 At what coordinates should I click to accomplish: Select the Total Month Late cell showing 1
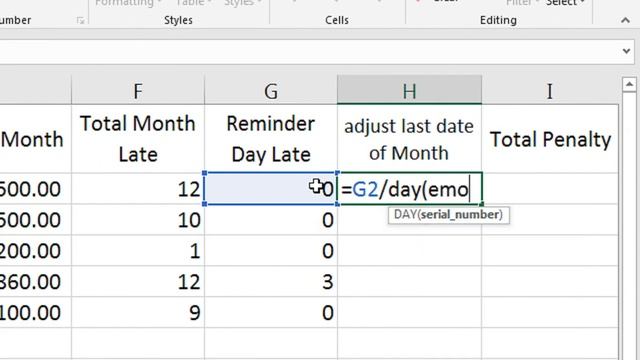point(138,251)
